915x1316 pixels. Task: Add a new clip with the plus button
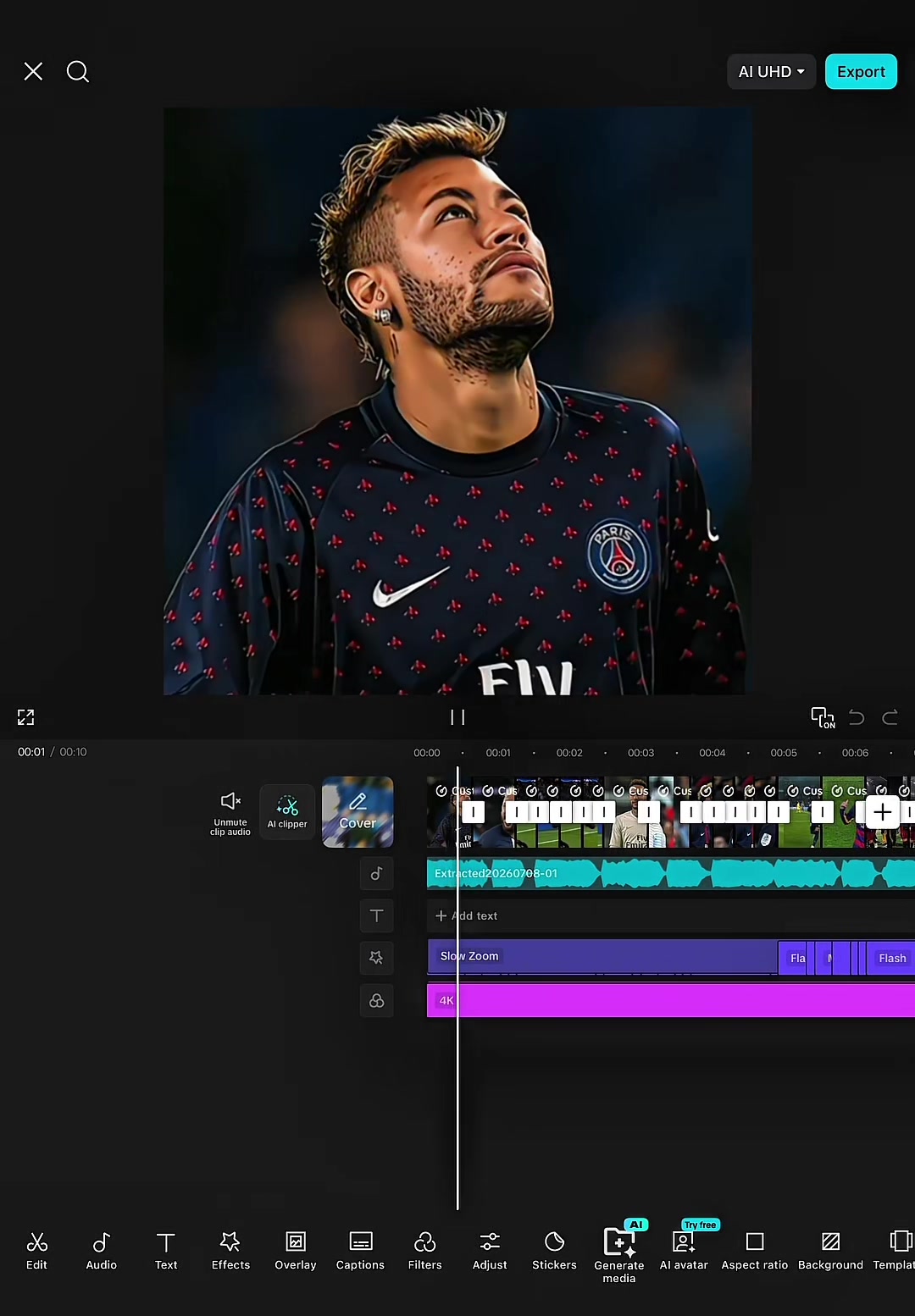(x=882, y=812)
